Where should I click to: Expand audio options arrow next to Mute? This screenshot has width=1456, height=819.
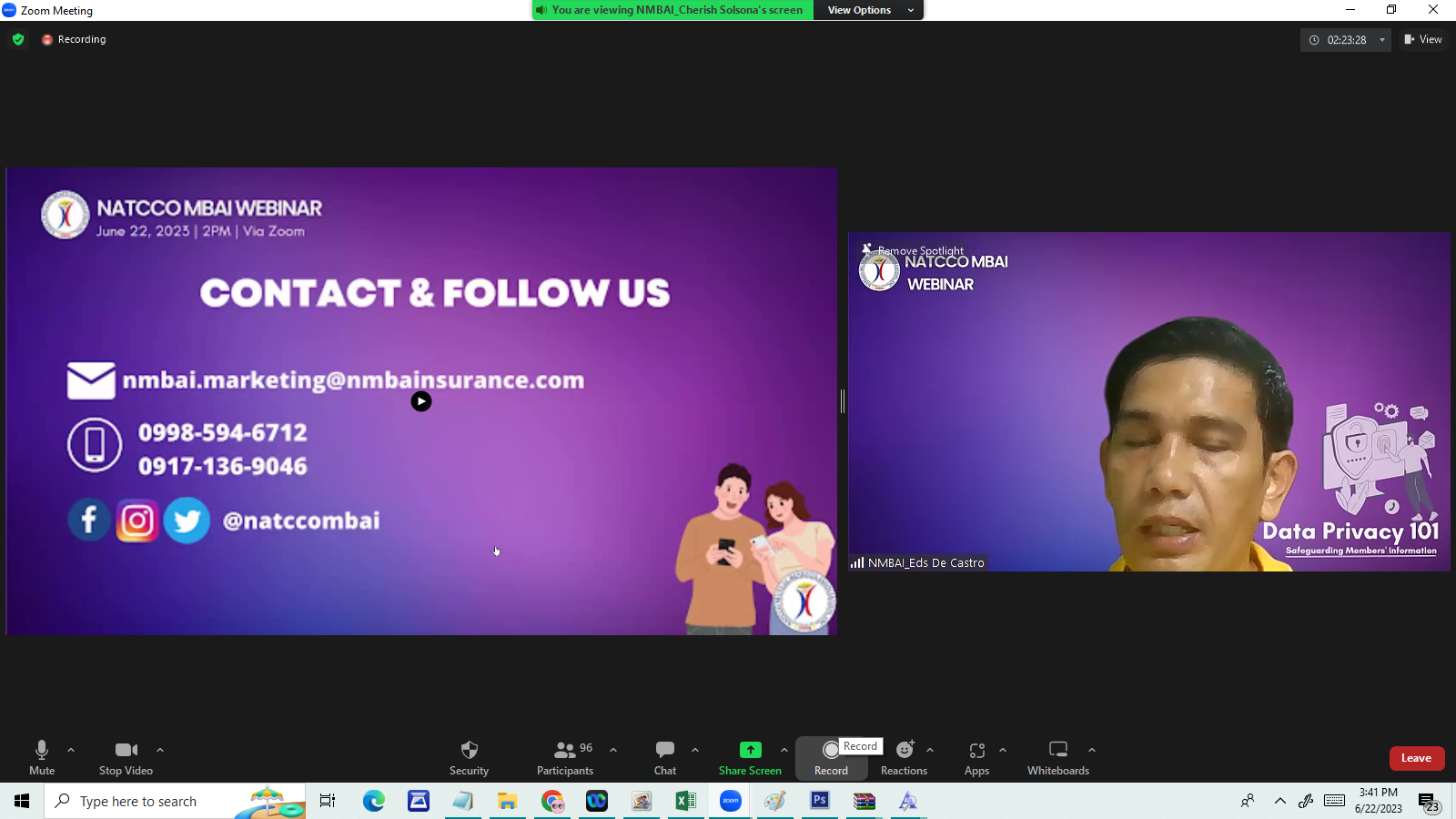point(71,750)
